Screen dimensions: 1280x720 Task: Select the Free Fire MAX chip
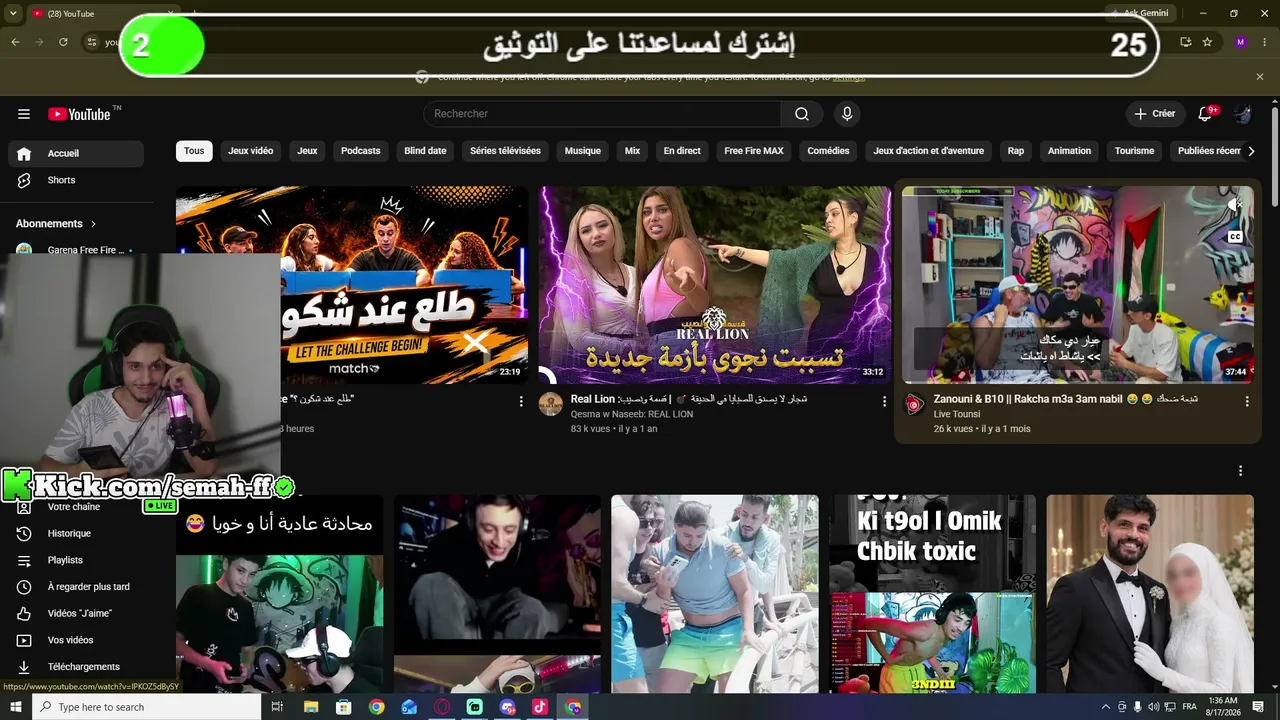click(754, 151)
